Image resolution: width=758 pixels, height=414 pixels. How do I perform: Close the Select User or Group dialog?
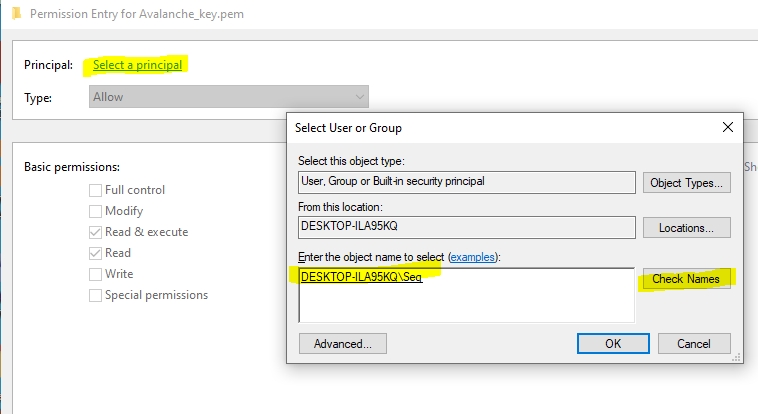pyautogui.click(x=727, y=127)
